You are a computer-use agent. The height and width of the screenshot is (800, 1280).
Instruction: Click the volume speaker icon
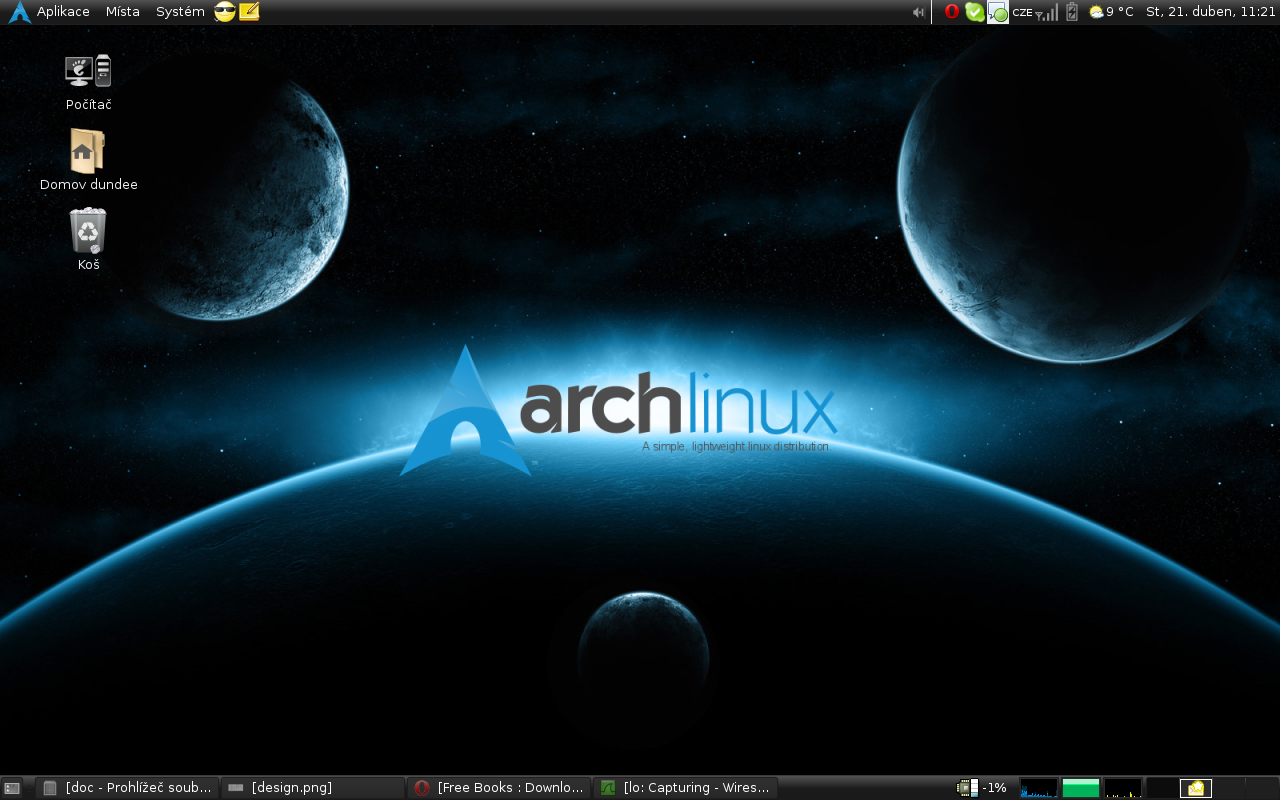point(918,12)
